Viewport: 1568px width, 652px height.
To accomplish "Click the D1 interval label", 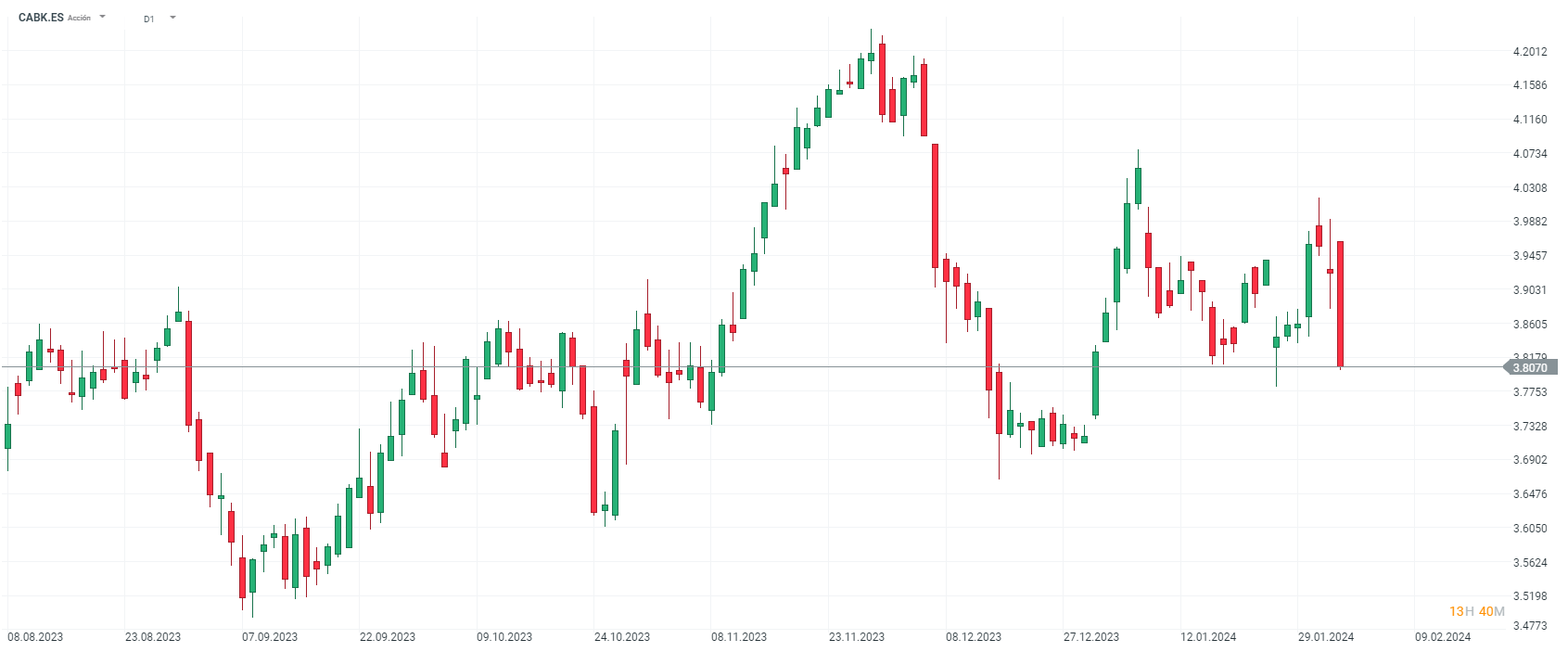I will pos(149,19).
